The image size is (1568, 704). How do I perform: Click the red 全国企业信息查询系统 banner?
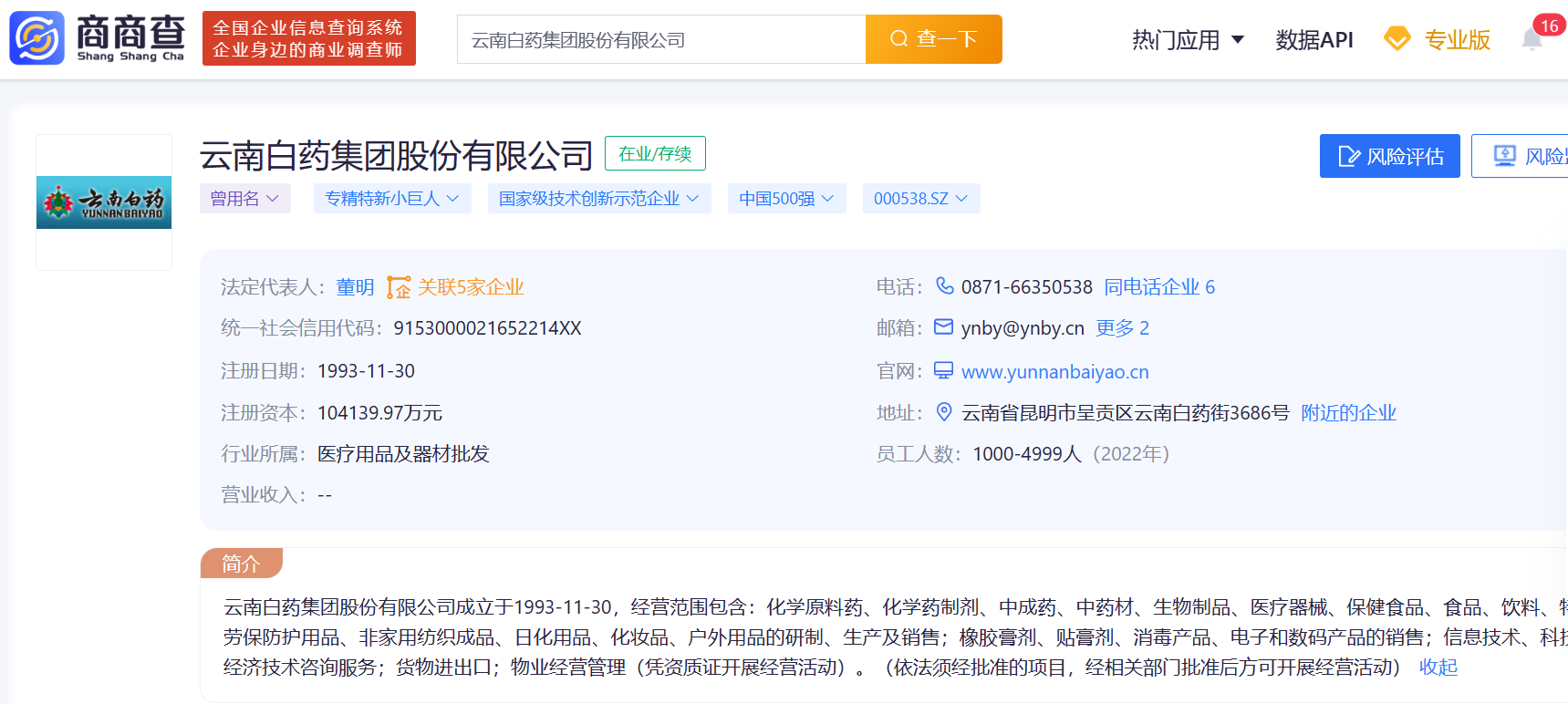309,38
